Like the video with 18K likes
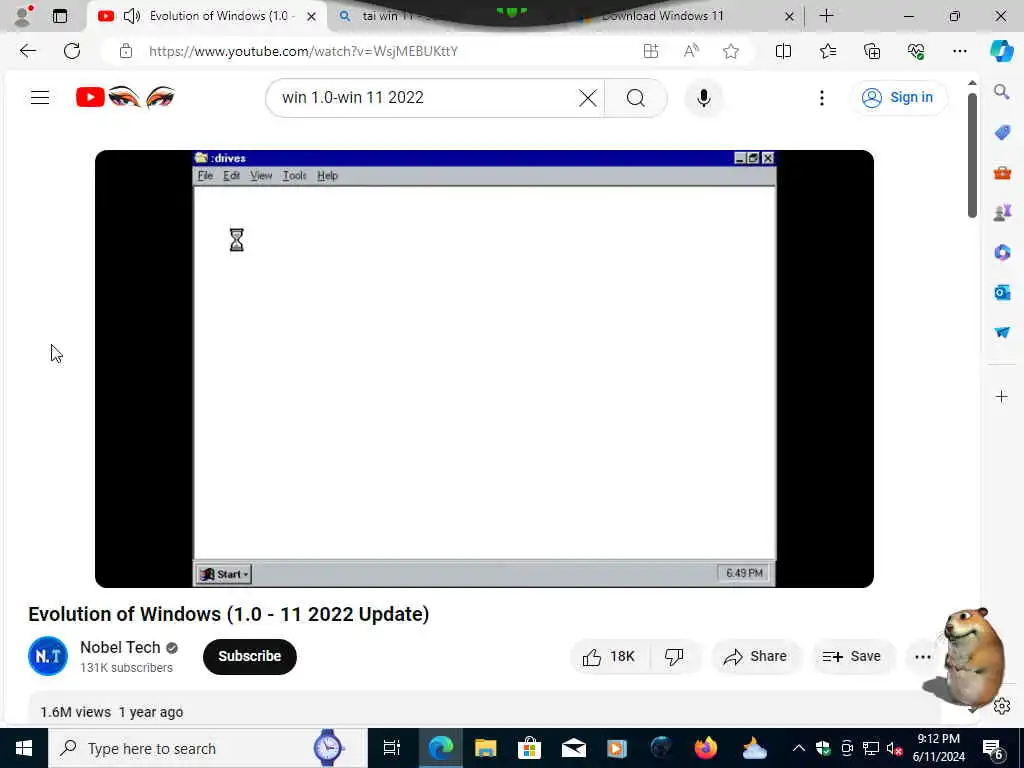Image resolution: width=1024 pixels, height=768 pixels. pos(609,656)
